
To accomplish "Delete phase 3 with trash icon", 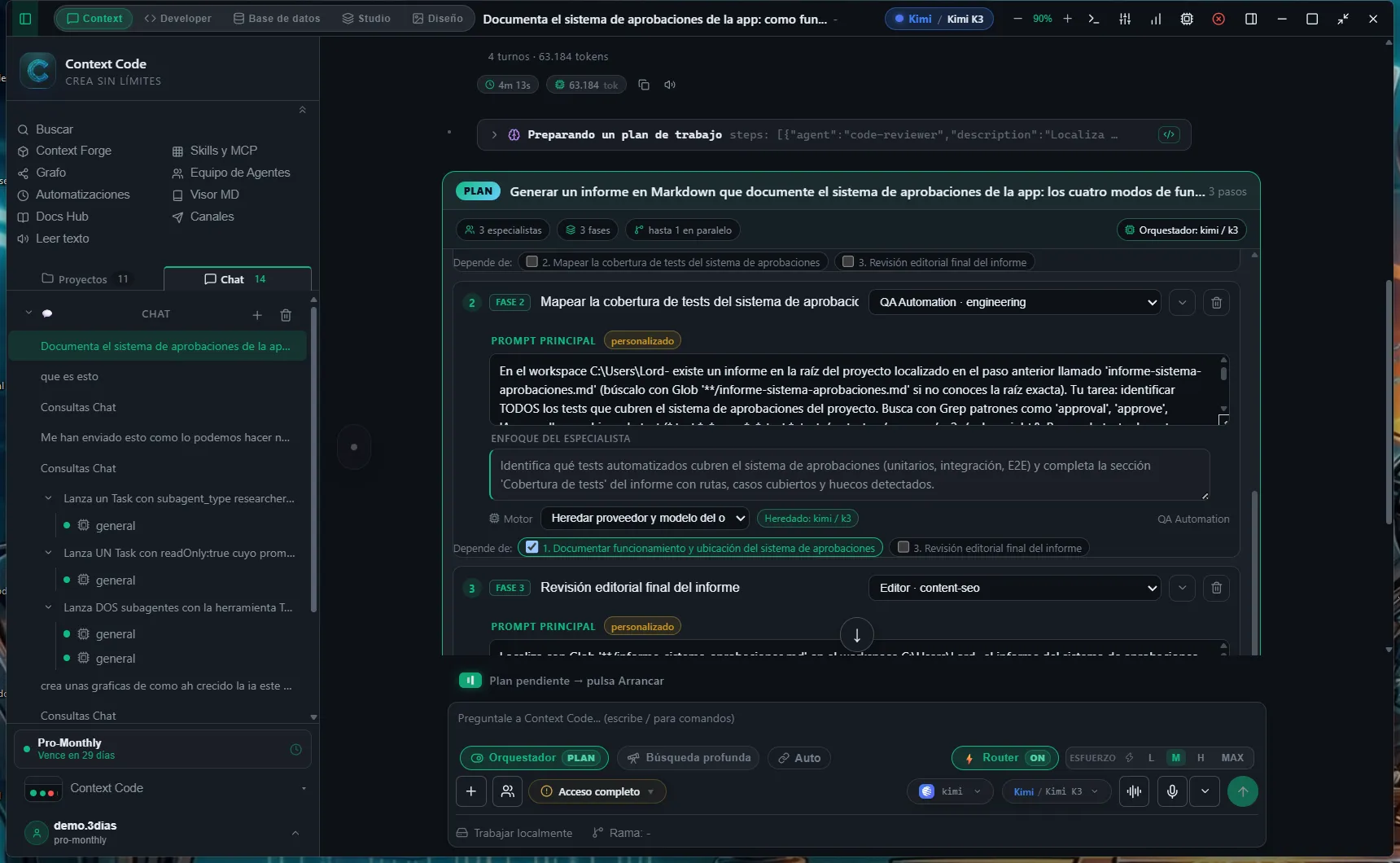I will coord(1216,588).
